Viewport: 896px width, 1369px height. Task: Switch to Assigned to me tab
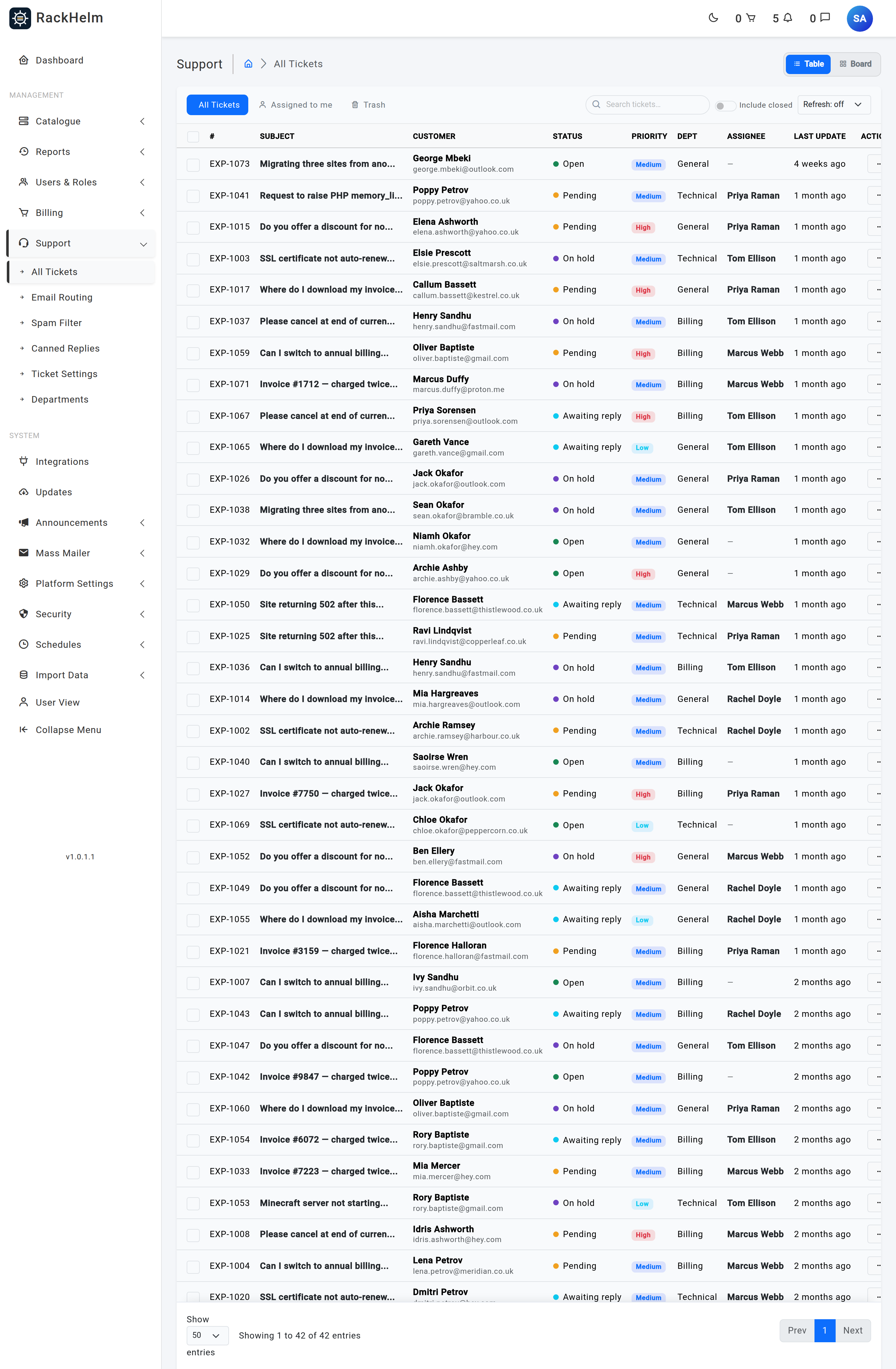coord(296,105)
